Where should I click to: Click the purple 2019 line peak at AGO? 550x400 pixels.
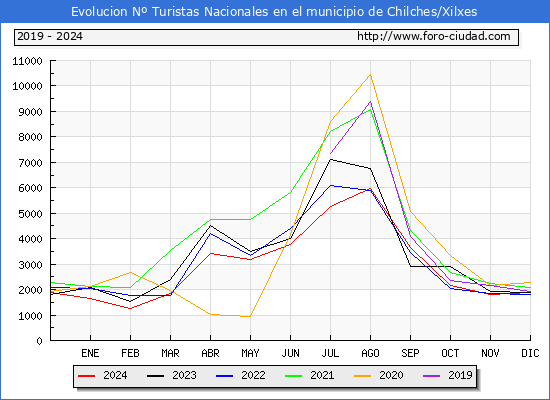370,102
